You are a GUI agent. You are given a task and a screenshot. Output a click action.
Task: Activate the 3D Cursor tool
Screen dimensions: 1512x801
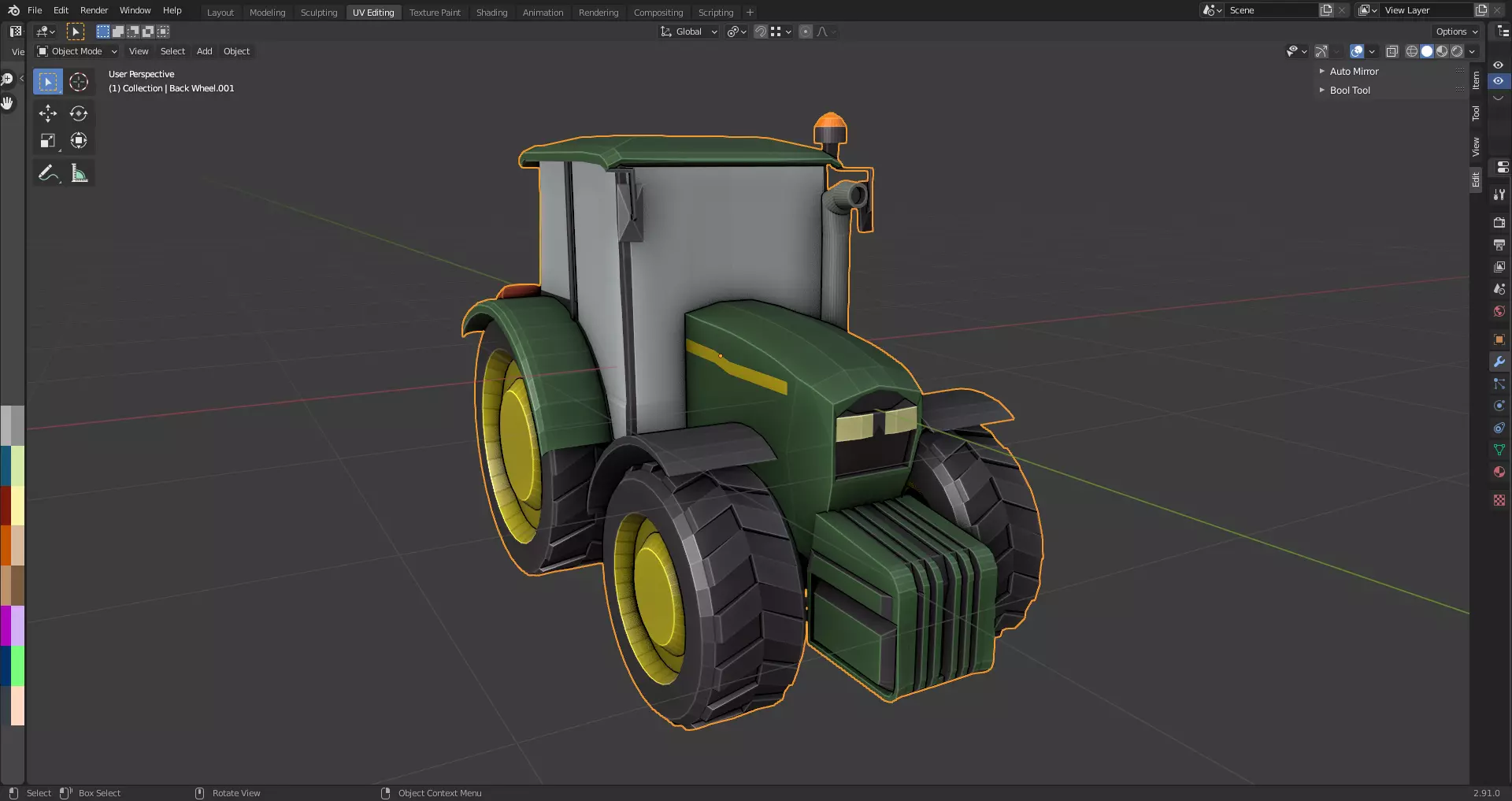(79, 82)
